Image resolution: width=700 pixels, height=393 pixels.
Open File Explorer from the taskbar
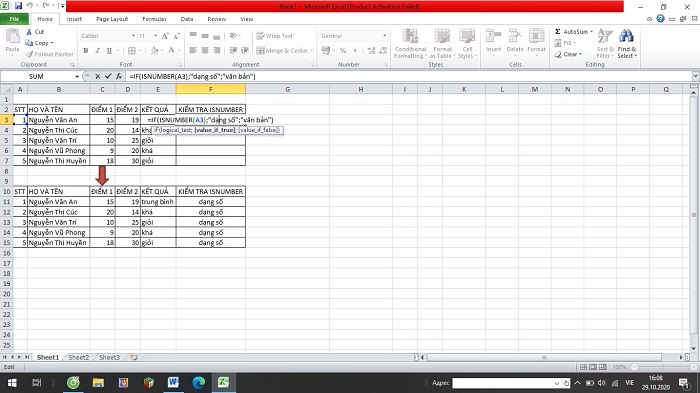(98, 383)
